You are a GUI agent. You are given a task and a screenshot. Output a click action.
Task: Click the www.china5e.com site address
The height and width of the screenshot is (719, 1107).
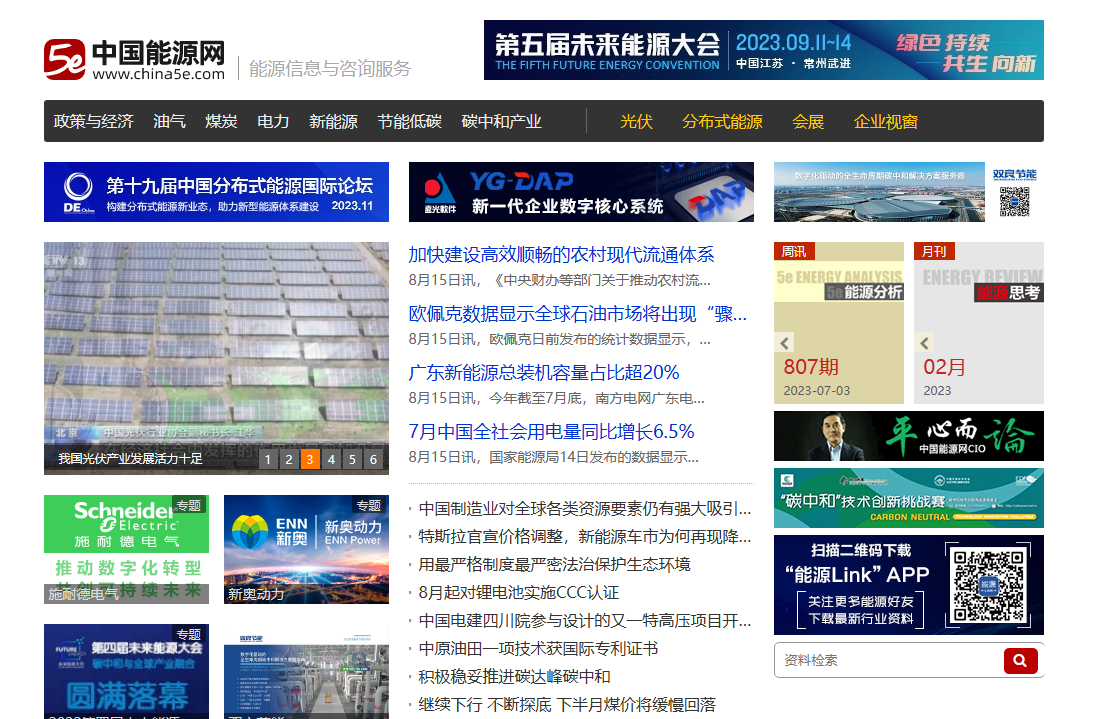point(159,74)
